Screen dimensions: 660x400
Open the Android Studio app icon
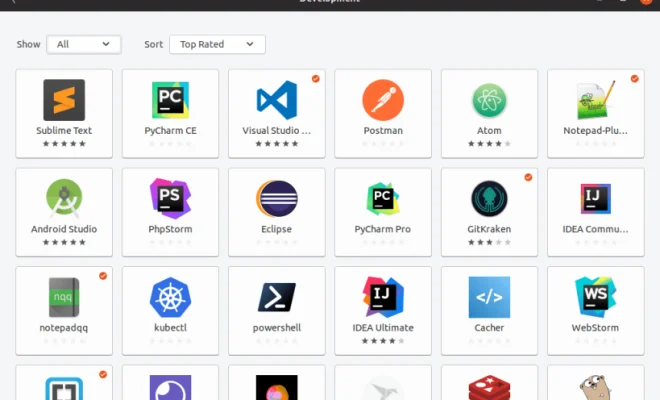tap(64, 199)
